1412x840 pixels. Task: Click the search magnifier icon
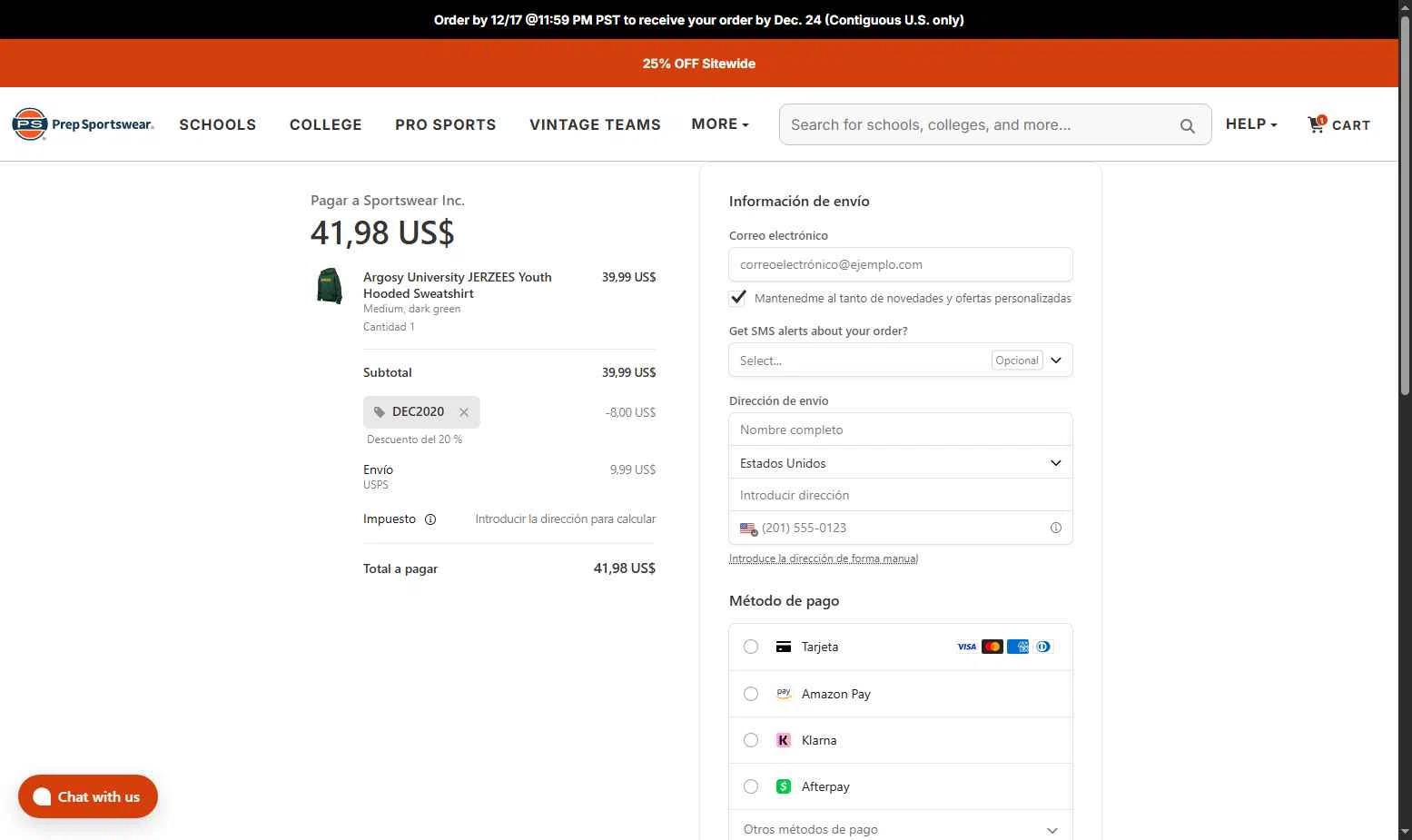click(x=1187, y=125)
